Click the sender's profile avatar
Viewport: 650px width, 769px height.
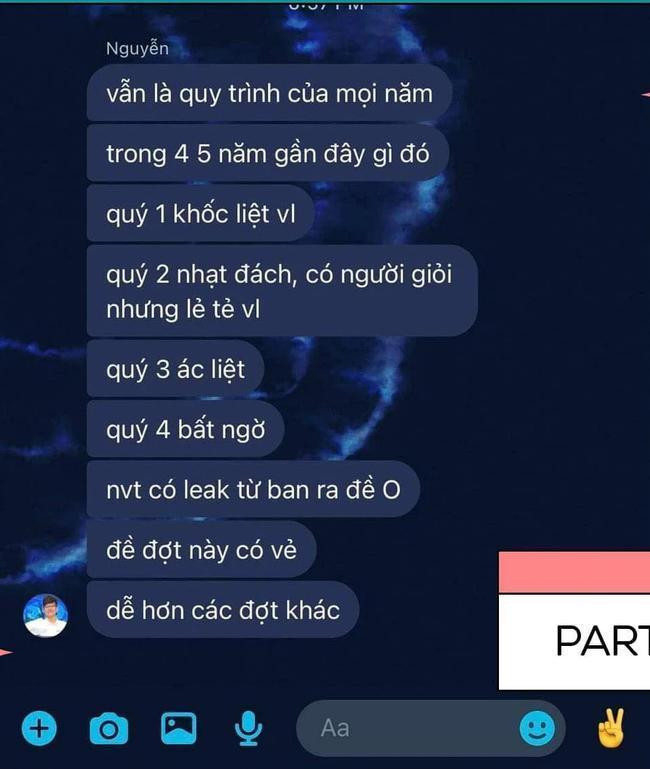click(x=45, y=615)
